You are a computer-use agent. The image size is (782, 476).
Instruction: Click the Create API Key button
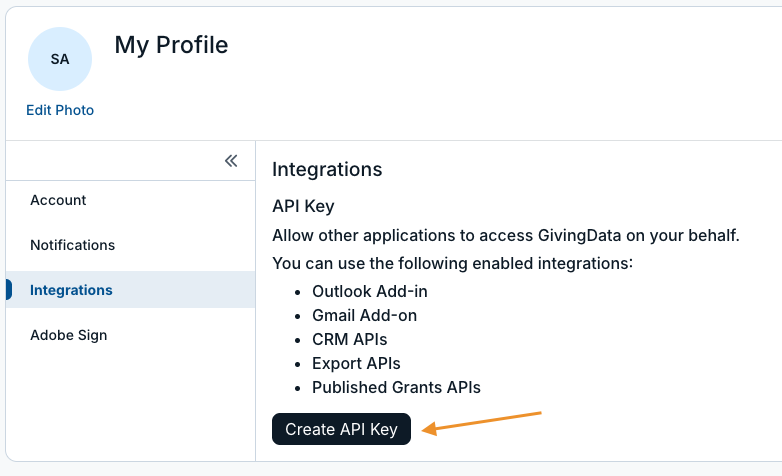[342, 429]
